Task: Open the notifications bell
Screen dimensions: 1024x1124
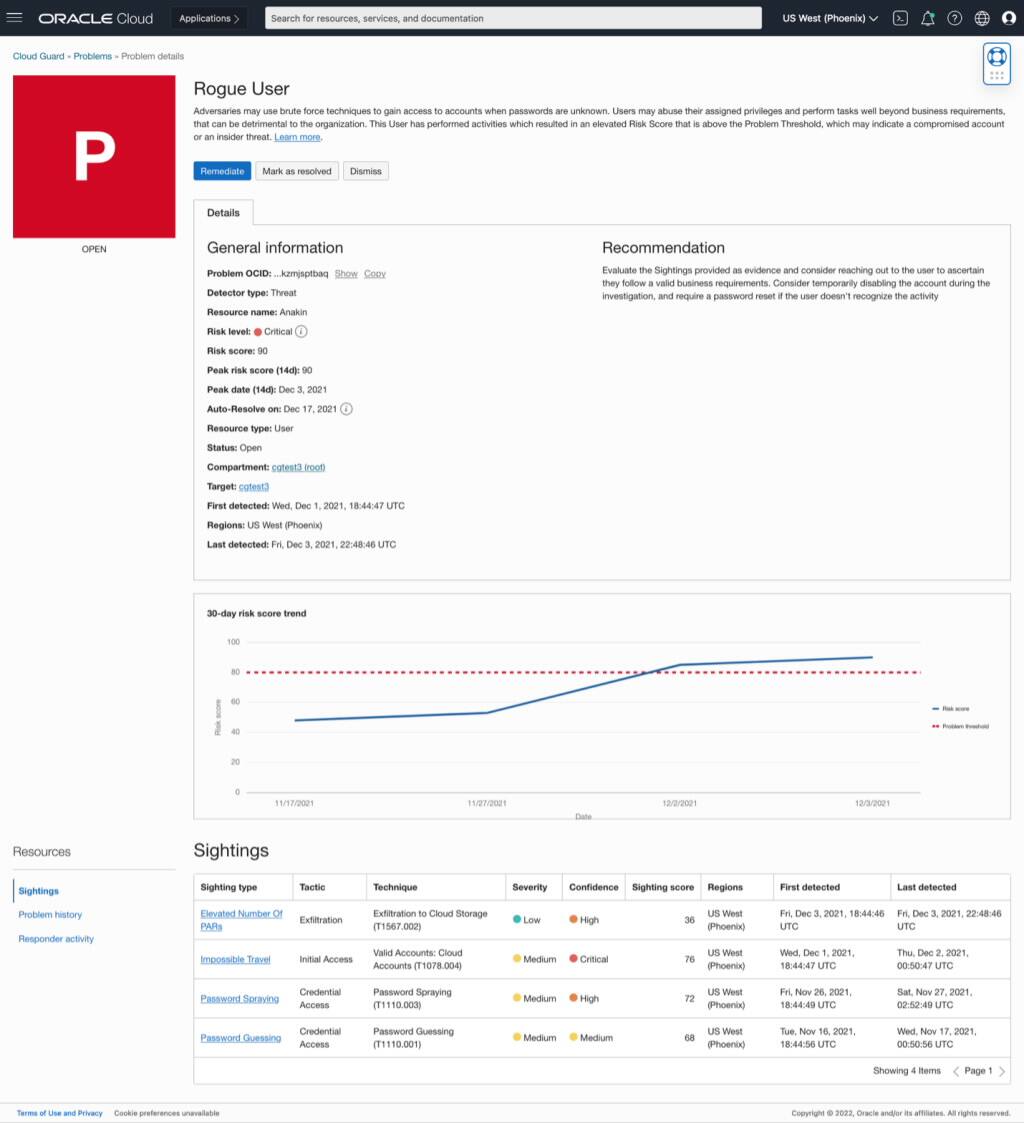Action: [x=927, y=17]
